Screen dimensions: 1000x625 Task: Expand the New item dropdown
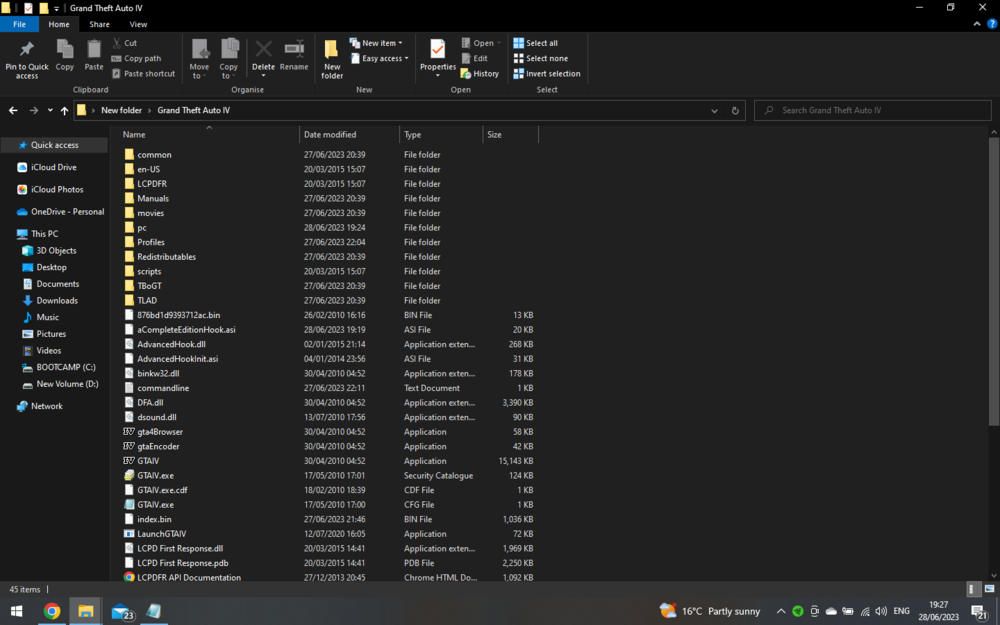click(x=378, y=42)
